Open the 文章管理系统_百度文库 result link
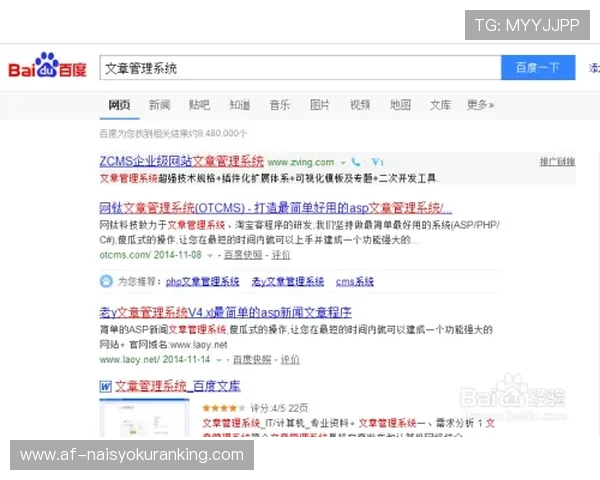 [178, 386]
